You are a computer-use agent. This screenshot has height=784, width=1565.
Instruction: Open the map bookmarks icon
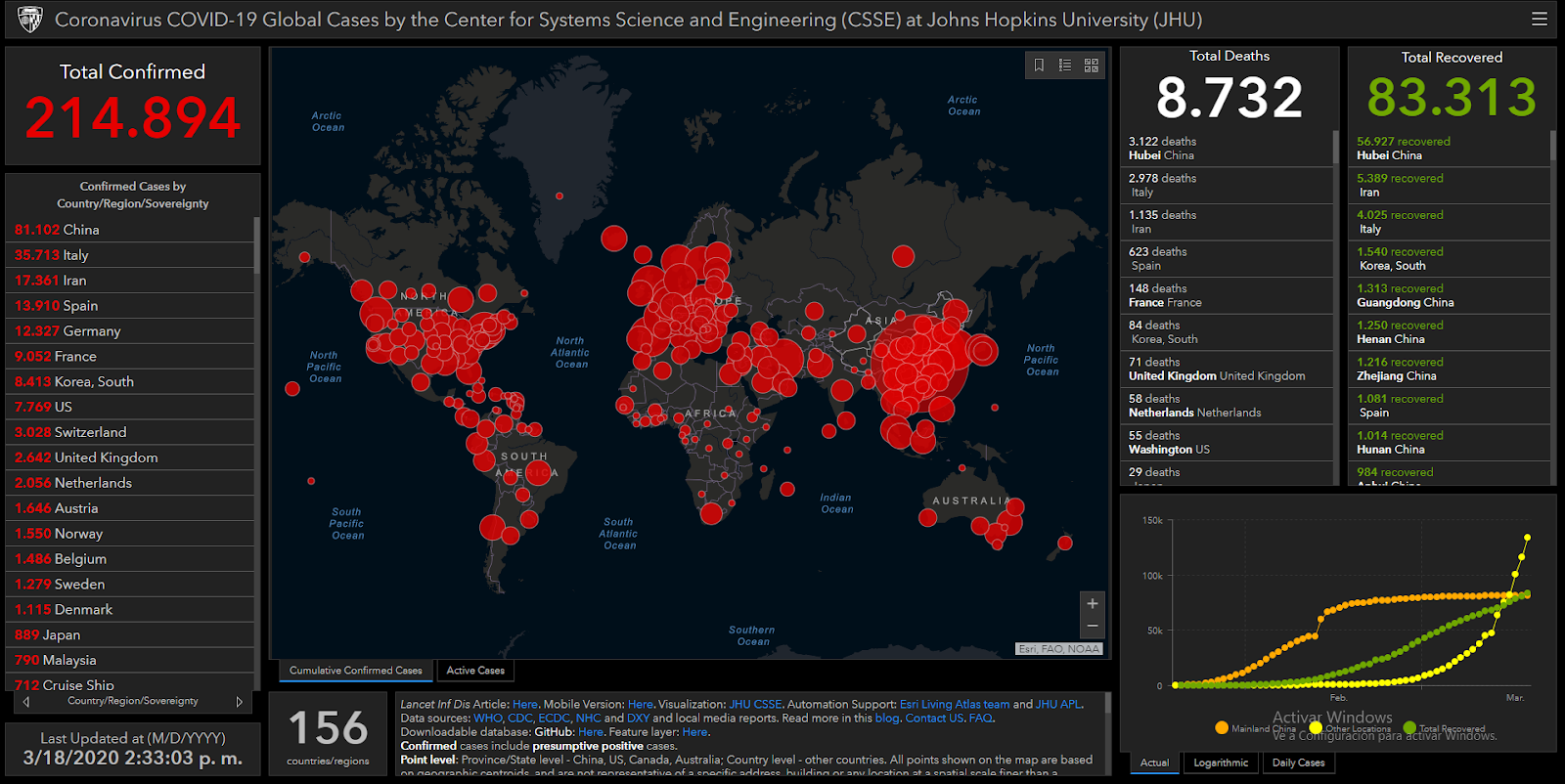[x=1039, y=65]
